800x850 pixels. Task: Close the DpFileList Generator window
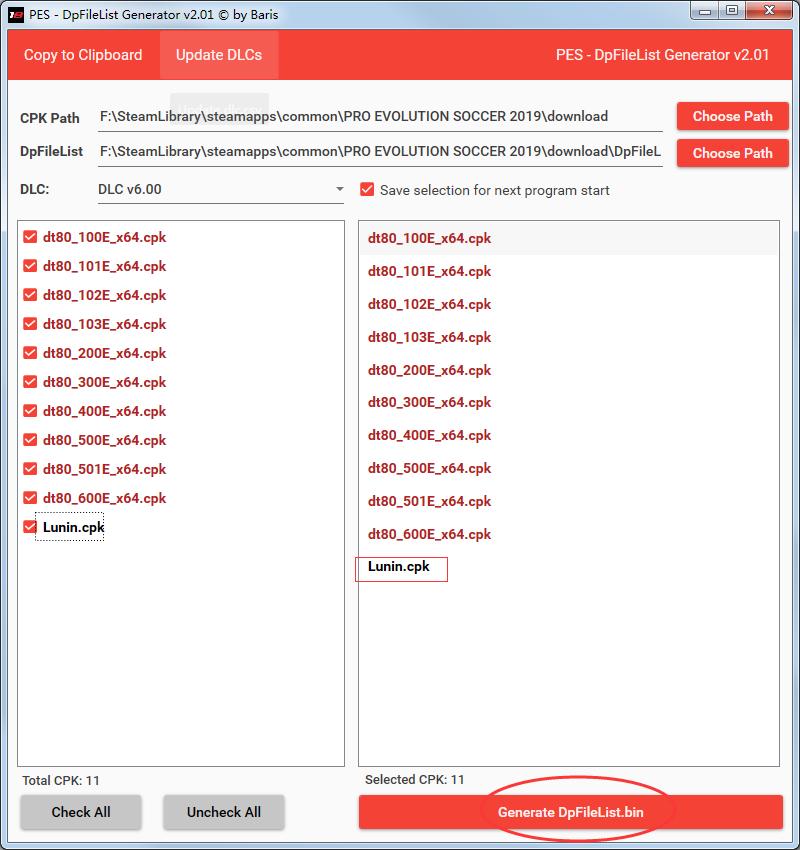(x=769, y=10)
